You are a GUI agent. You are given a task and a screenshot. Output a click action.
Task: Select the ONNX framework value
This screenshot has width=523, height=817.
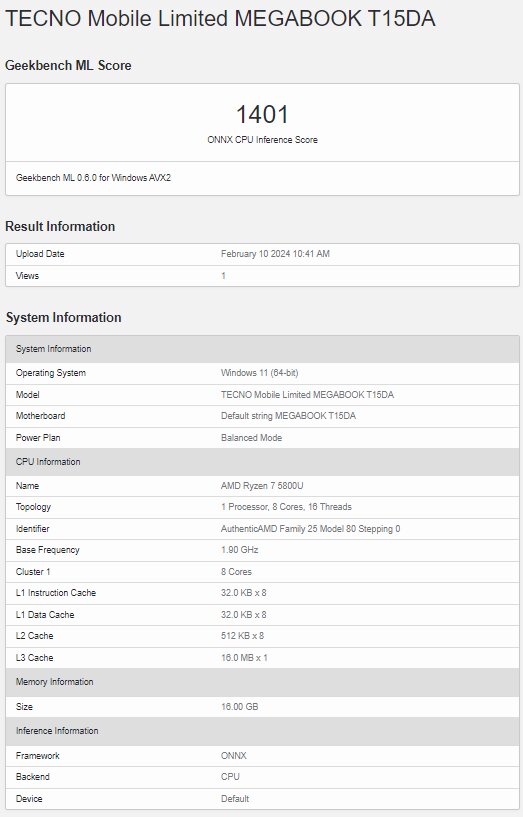(x=233, y=756)
